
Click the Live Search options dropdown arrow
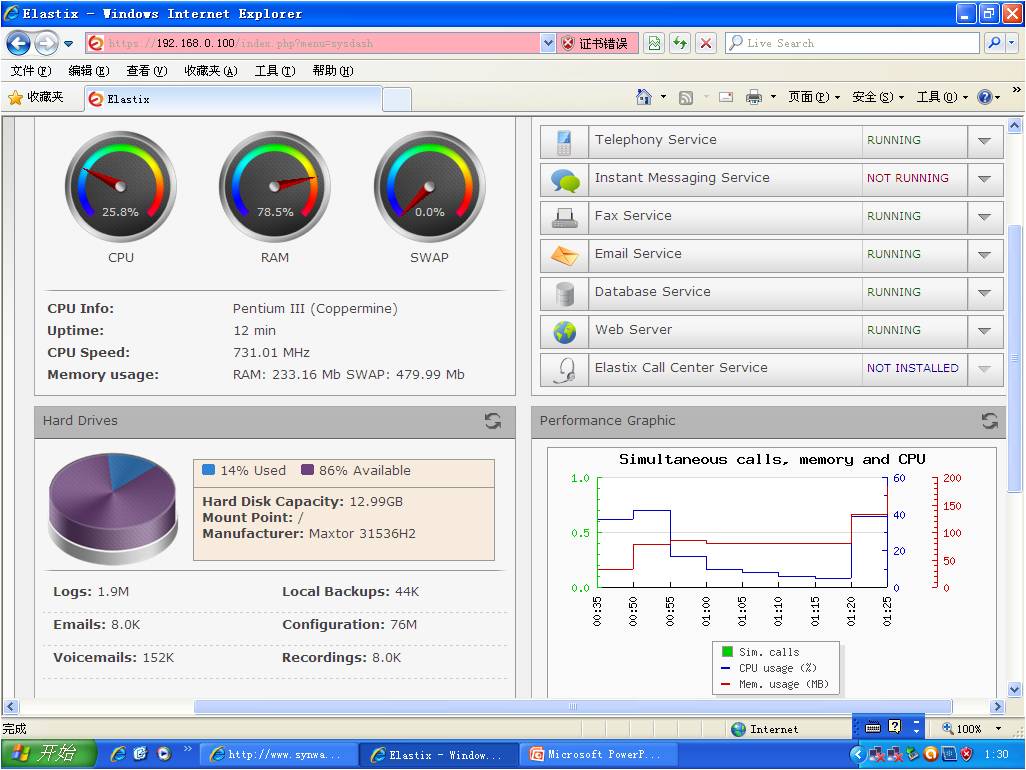pos(1012,43)
